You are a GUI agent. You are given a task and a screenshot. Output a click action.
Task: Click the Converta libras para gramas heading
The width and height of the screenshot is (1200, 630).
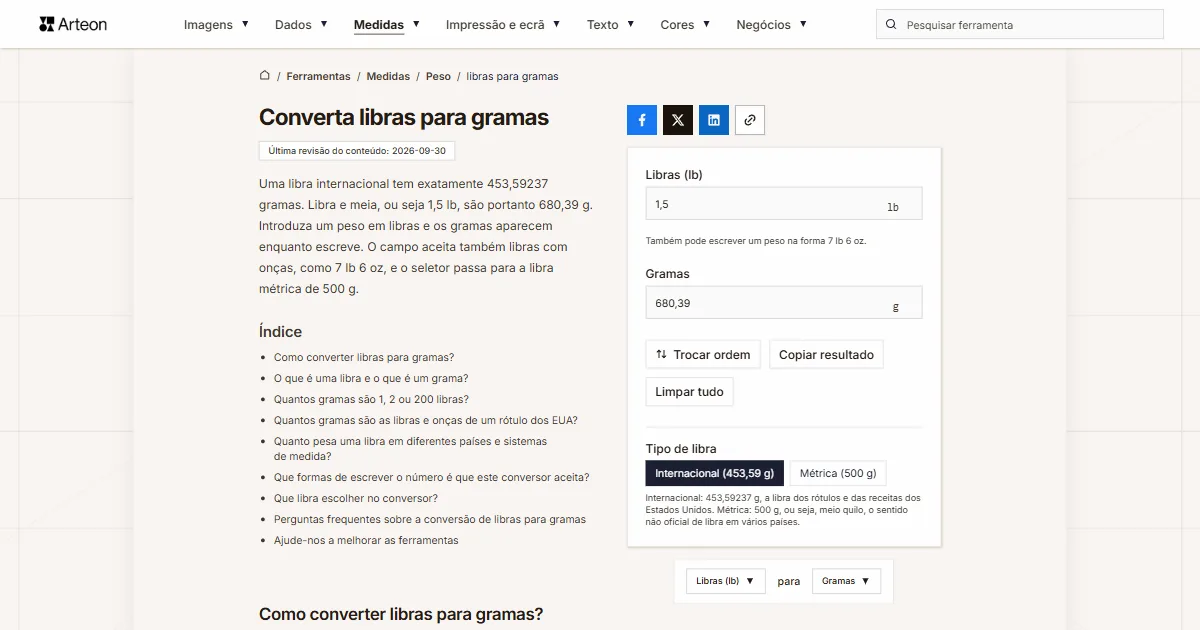coord(404,117)
